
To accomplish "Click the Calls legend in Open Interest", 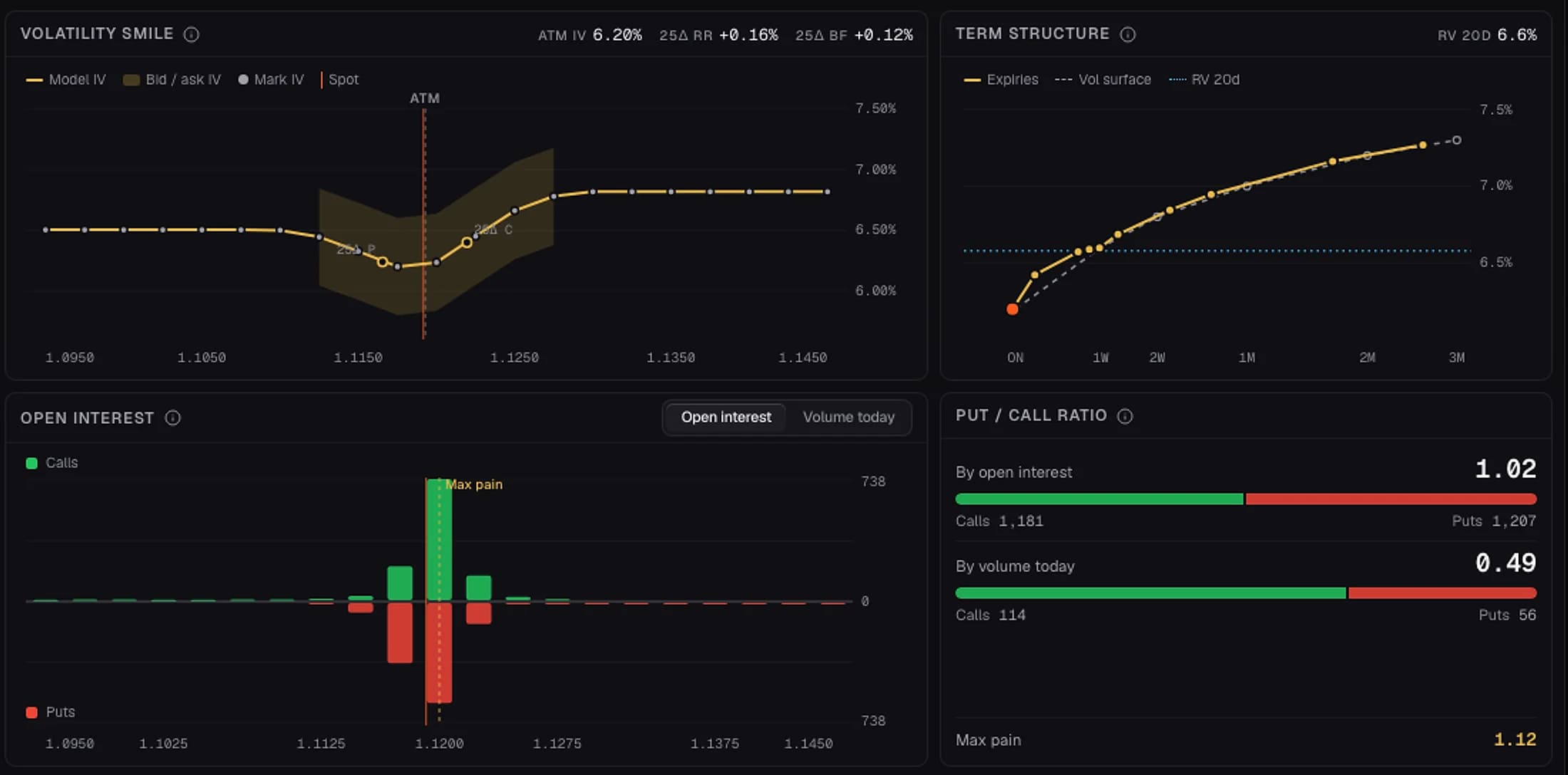I will coord(52,463).
